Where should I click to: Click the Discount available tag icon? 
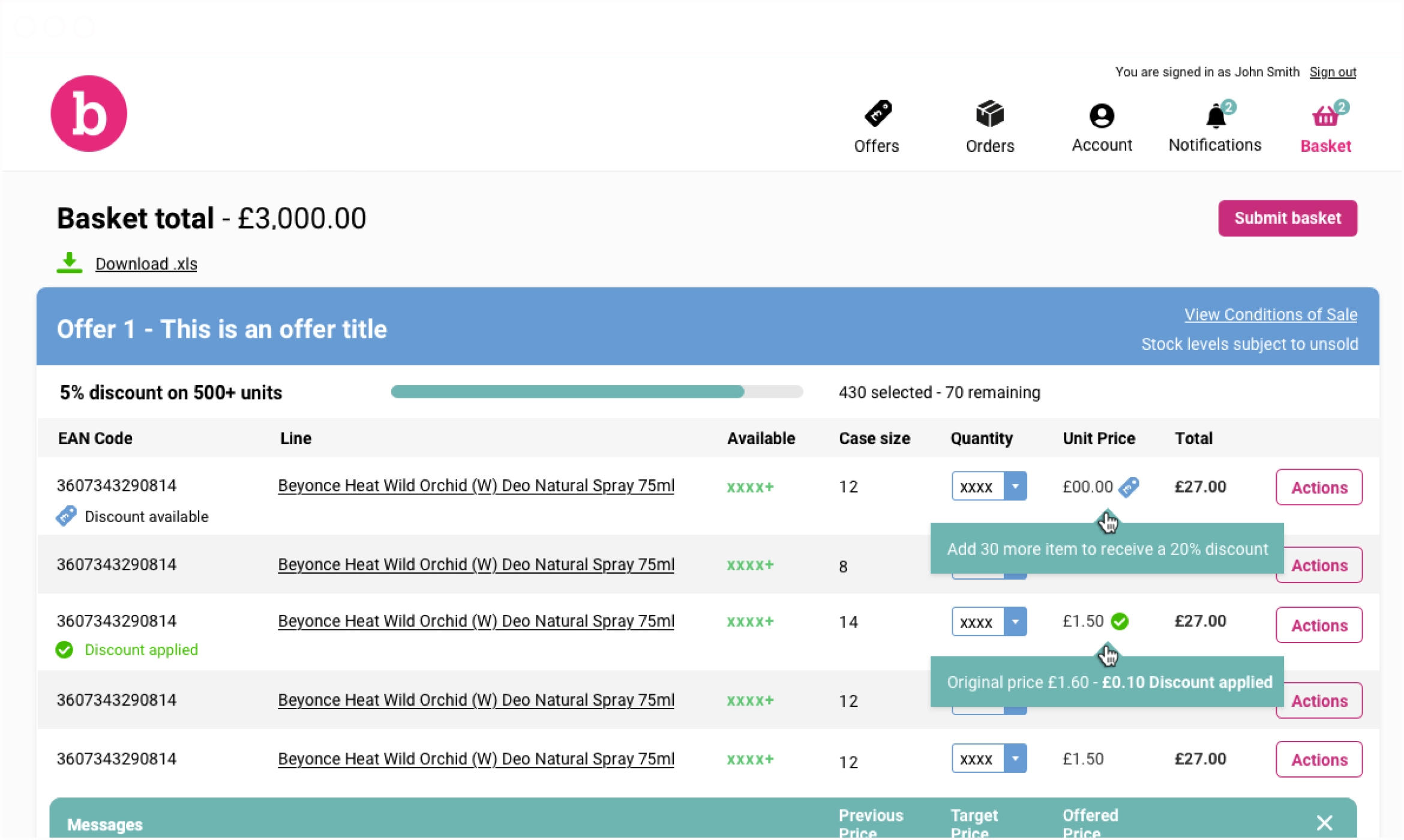[x=66, y=516]
